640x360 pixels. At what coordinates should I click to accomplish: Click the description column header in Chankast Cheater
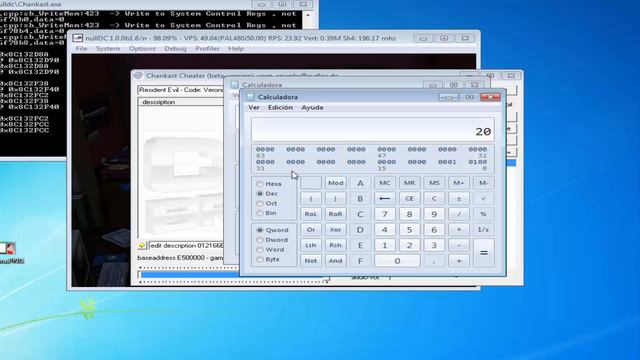tap(181, 102)
